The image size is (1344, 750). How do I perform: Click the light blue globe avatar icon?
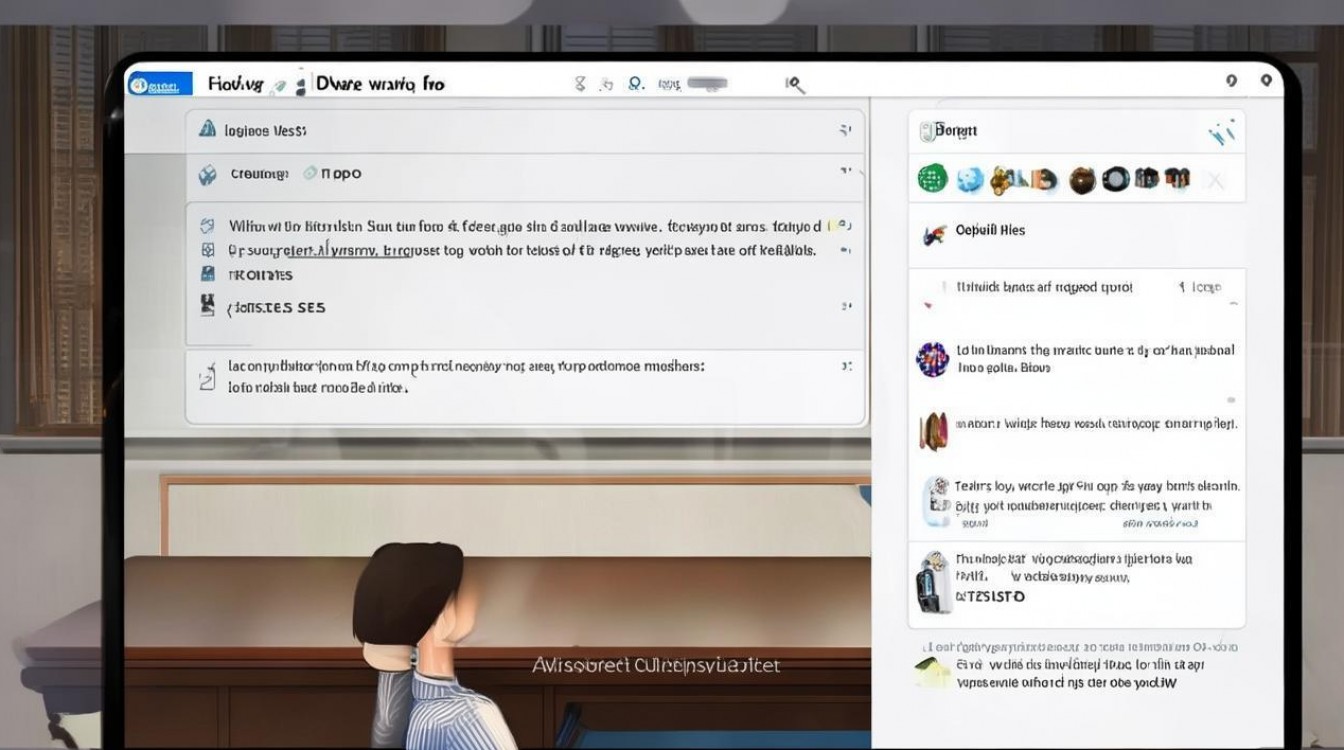tap(970, 180)
